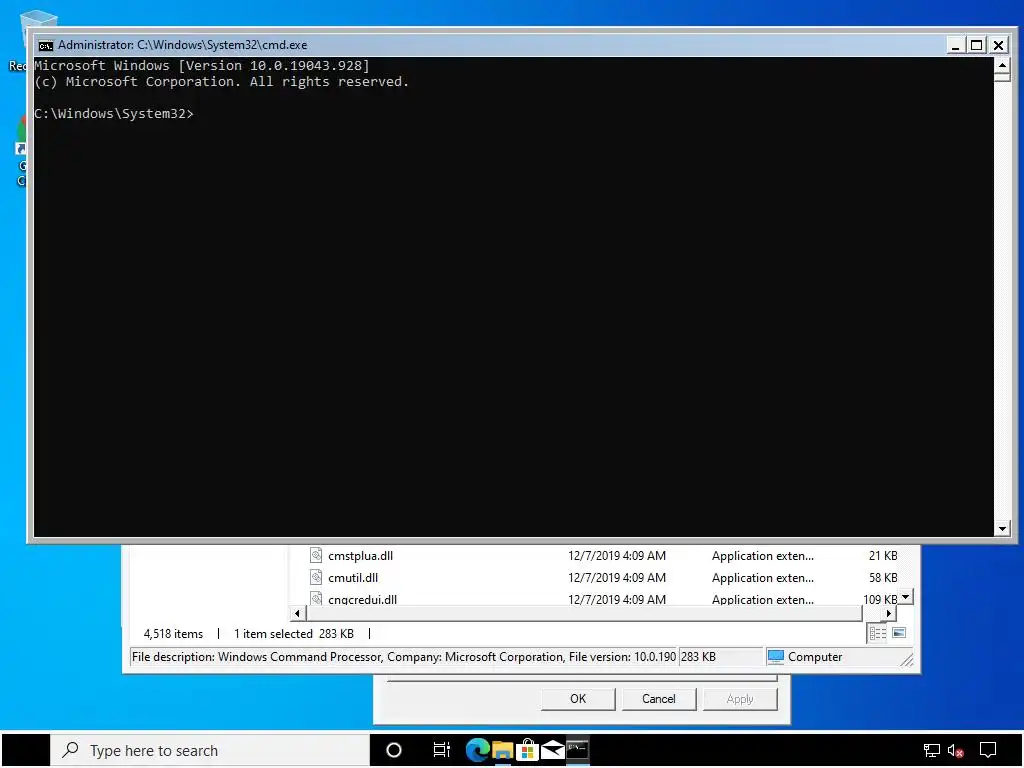This screenshot has height=768, width=1024.
Task: Click the Start button area on taskbar
Action: coord(25,750)
